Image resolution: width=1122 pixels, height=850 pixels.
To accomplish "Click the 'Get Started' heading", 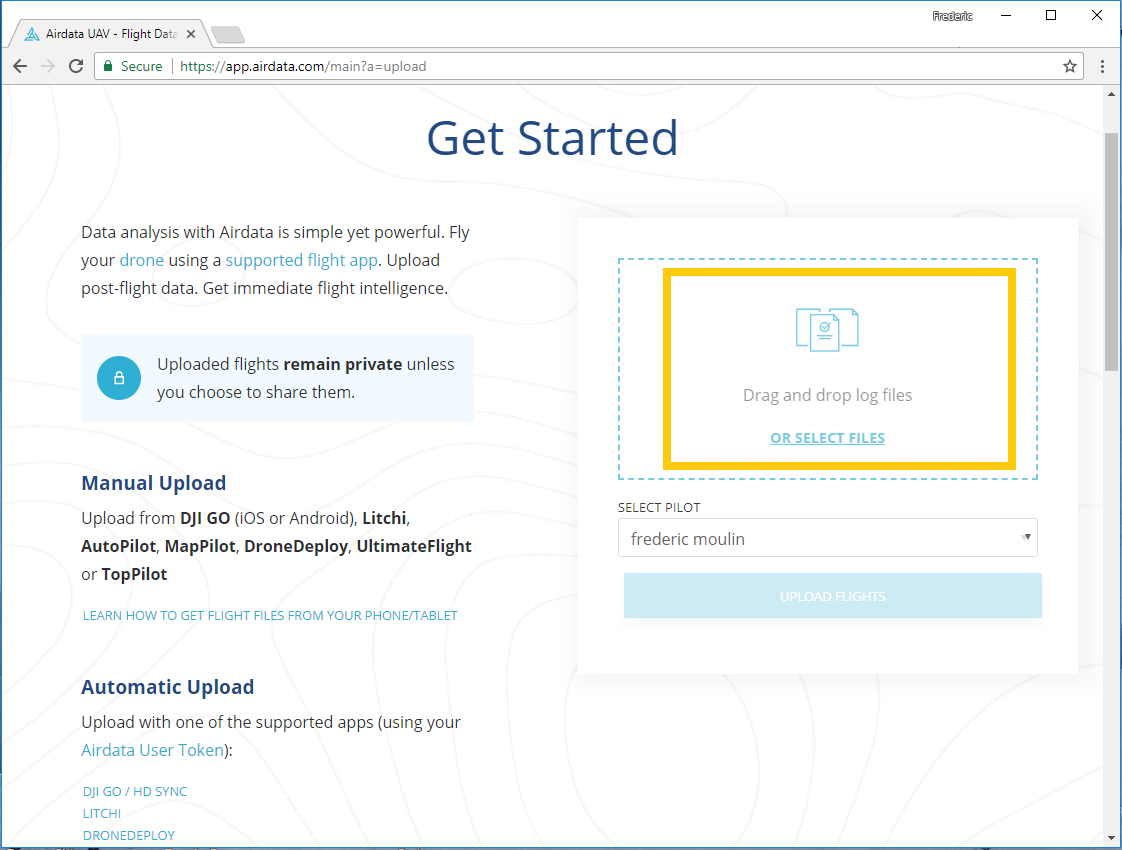I will 552,138.
